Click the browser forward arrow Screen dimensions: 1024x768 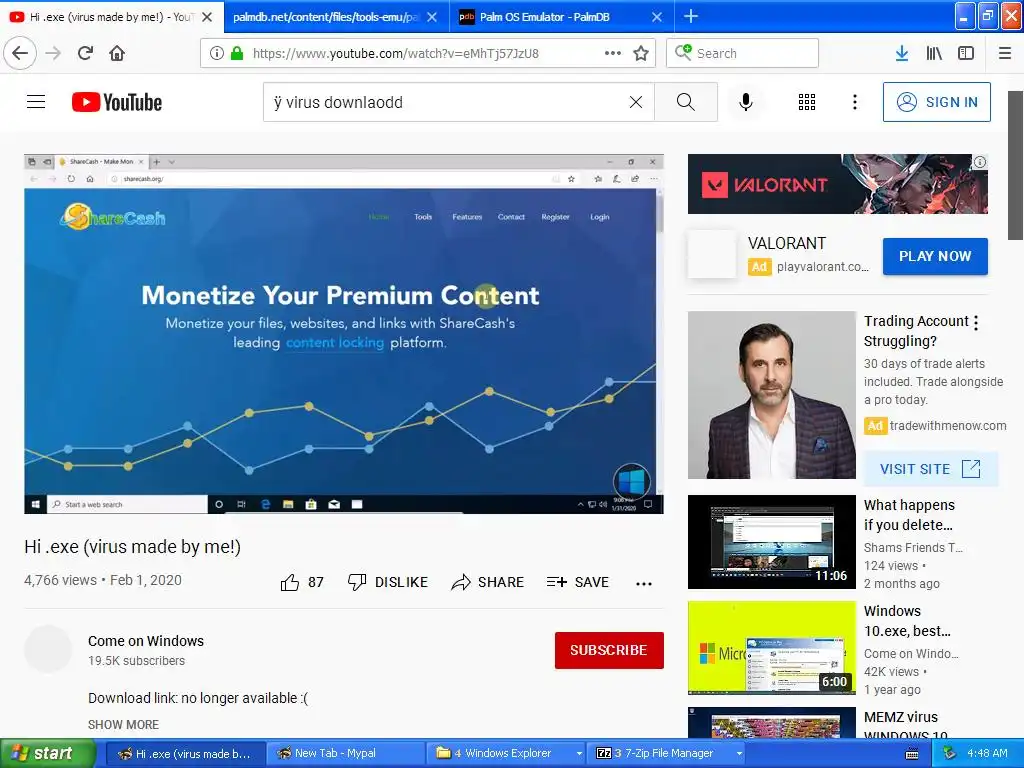coord(54,53)
